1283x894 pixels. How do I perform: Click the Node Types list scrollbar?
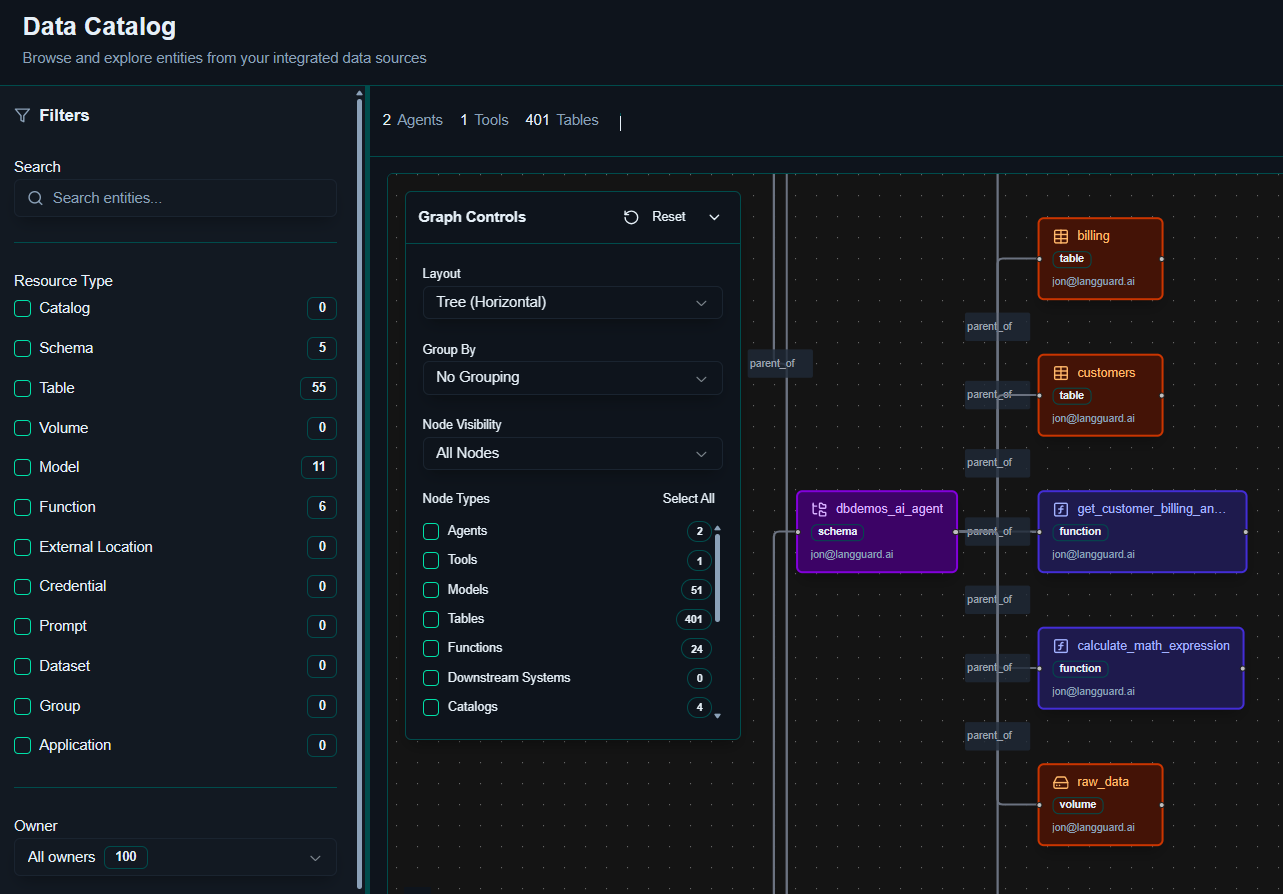pyautogui.click(x=717, y=578)
